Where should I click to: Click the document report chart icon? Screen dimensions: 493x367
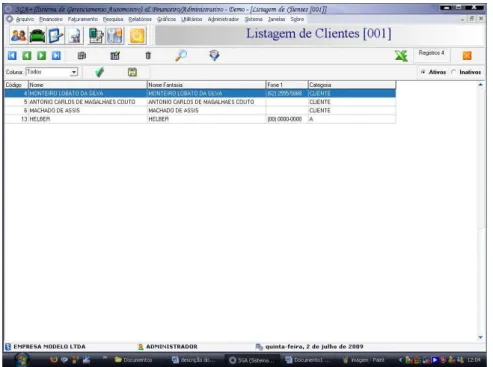[74, 36]
